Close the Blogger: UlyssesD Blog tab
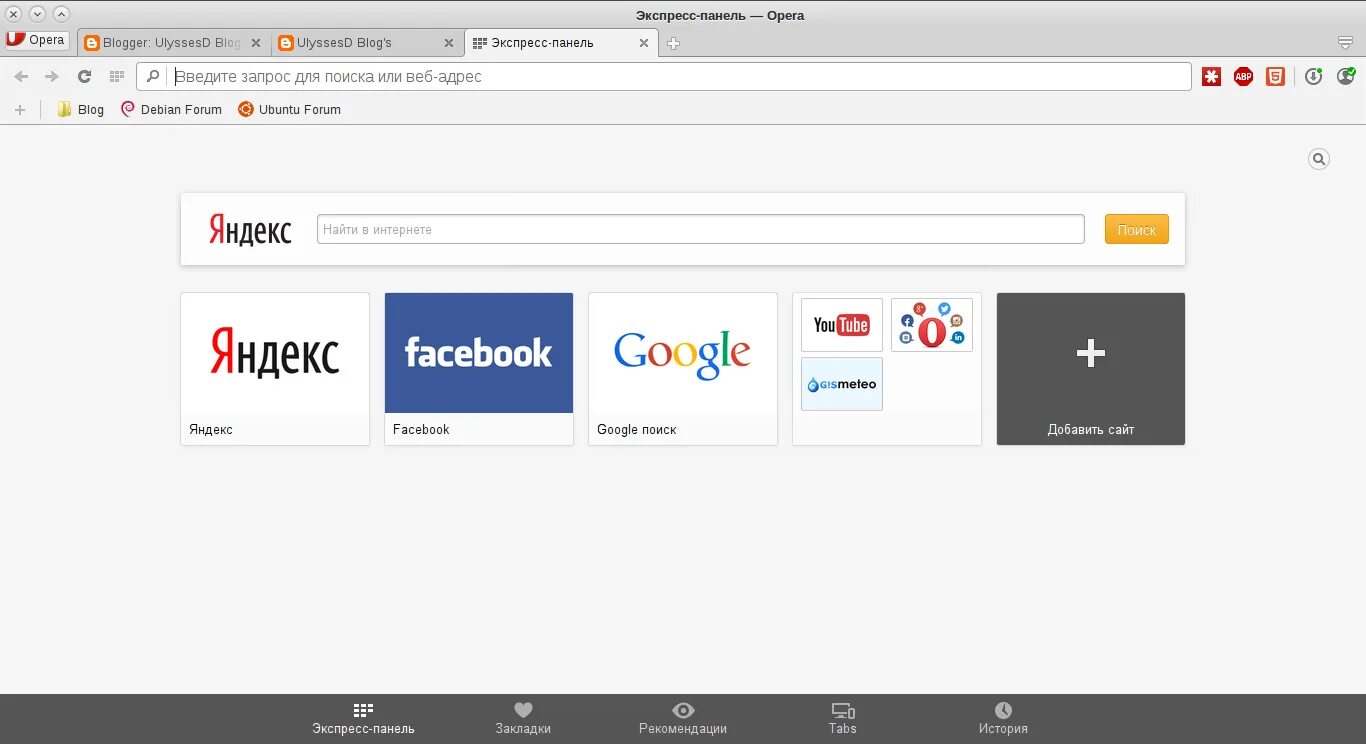The image size is (1366, 744). (x=255, y=43)
